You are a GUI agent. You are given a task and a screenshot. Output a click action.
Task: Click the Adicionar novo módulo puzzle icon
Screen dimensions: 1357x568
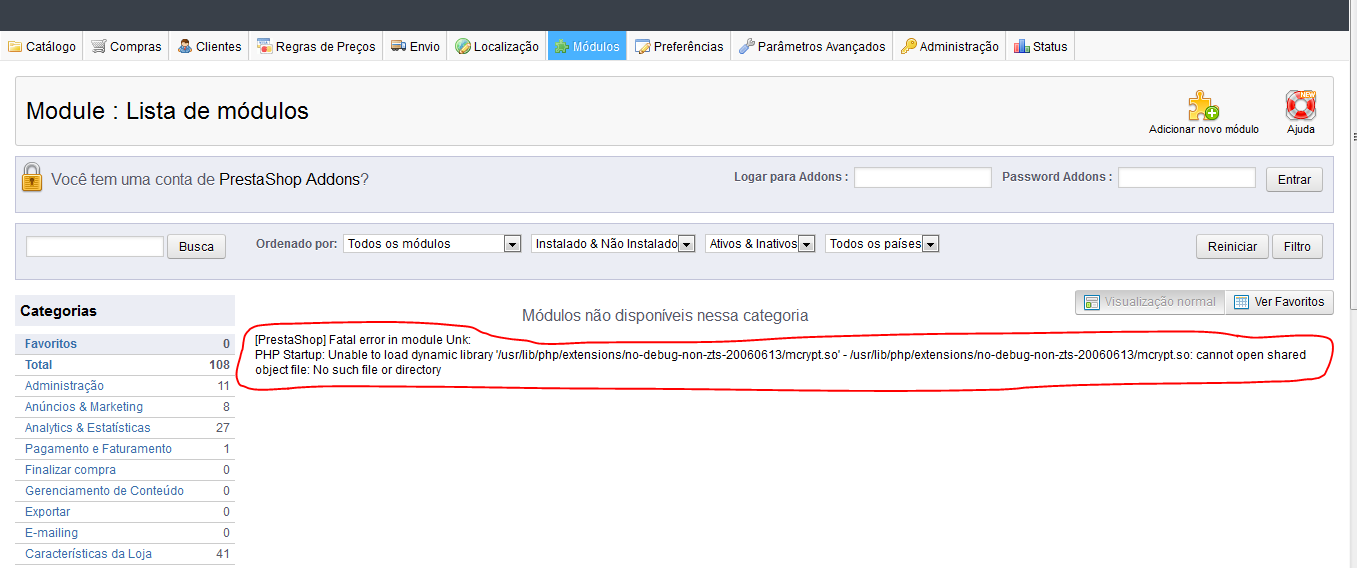(1203, 105)
